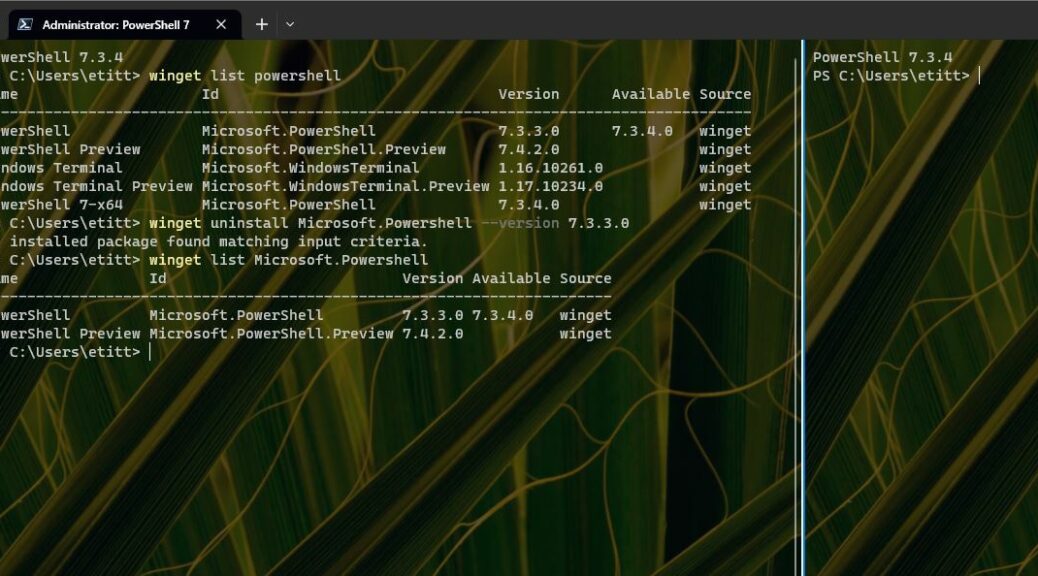Screen dimensions: 1038x576
Task: Click 'Version' header in first table
Action: point(529,95)
